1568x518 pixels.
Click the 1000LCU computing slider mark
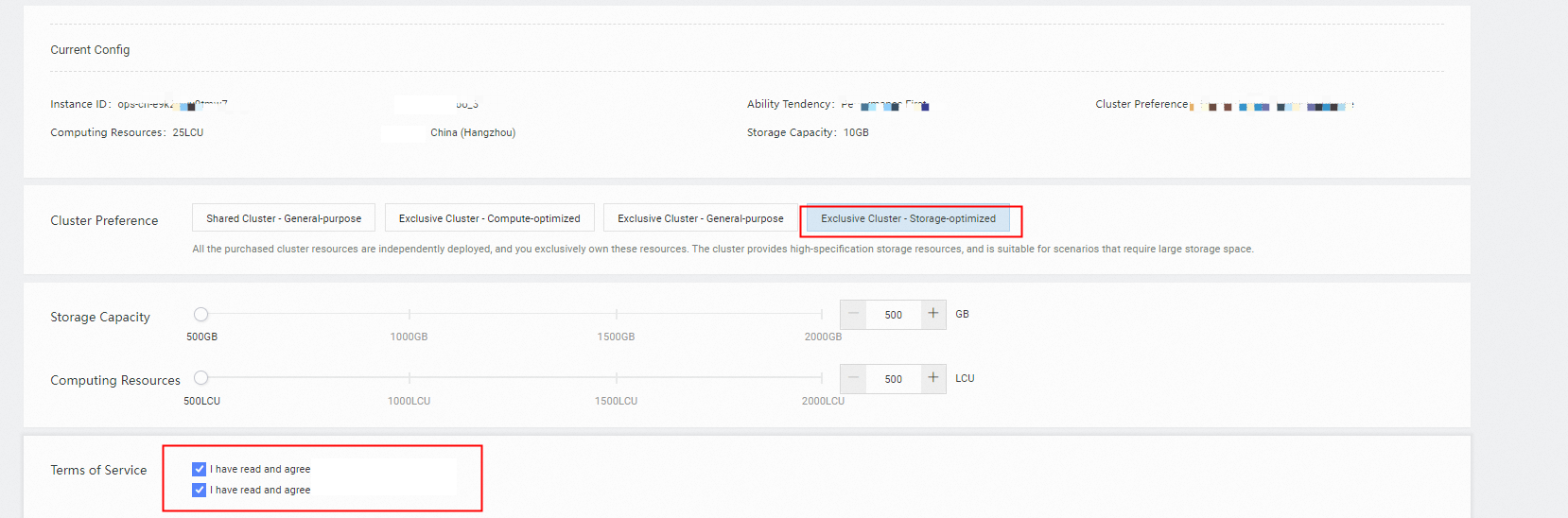coord(409,378)
